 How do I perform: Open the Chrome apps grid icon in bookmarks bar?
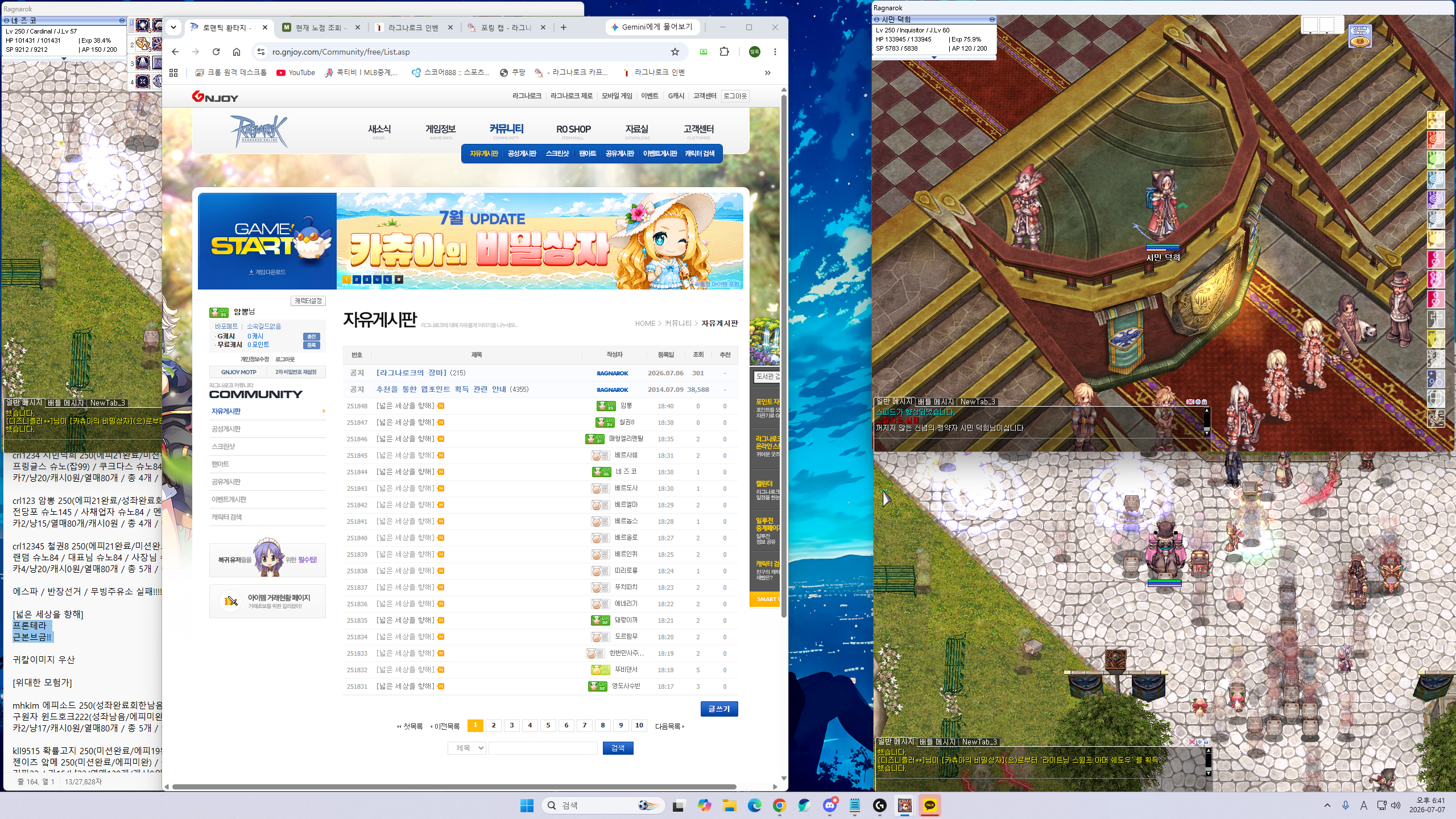(x=174, y=73)
